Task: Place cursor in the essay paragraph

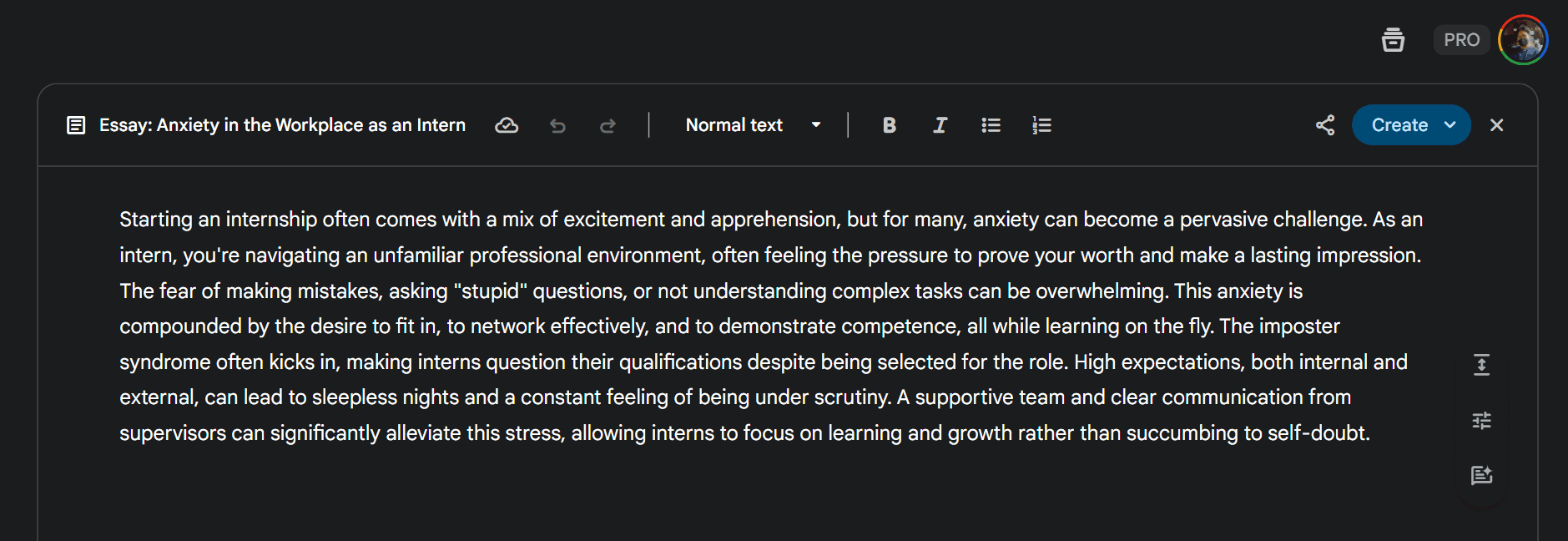Action: coord(771,326)
